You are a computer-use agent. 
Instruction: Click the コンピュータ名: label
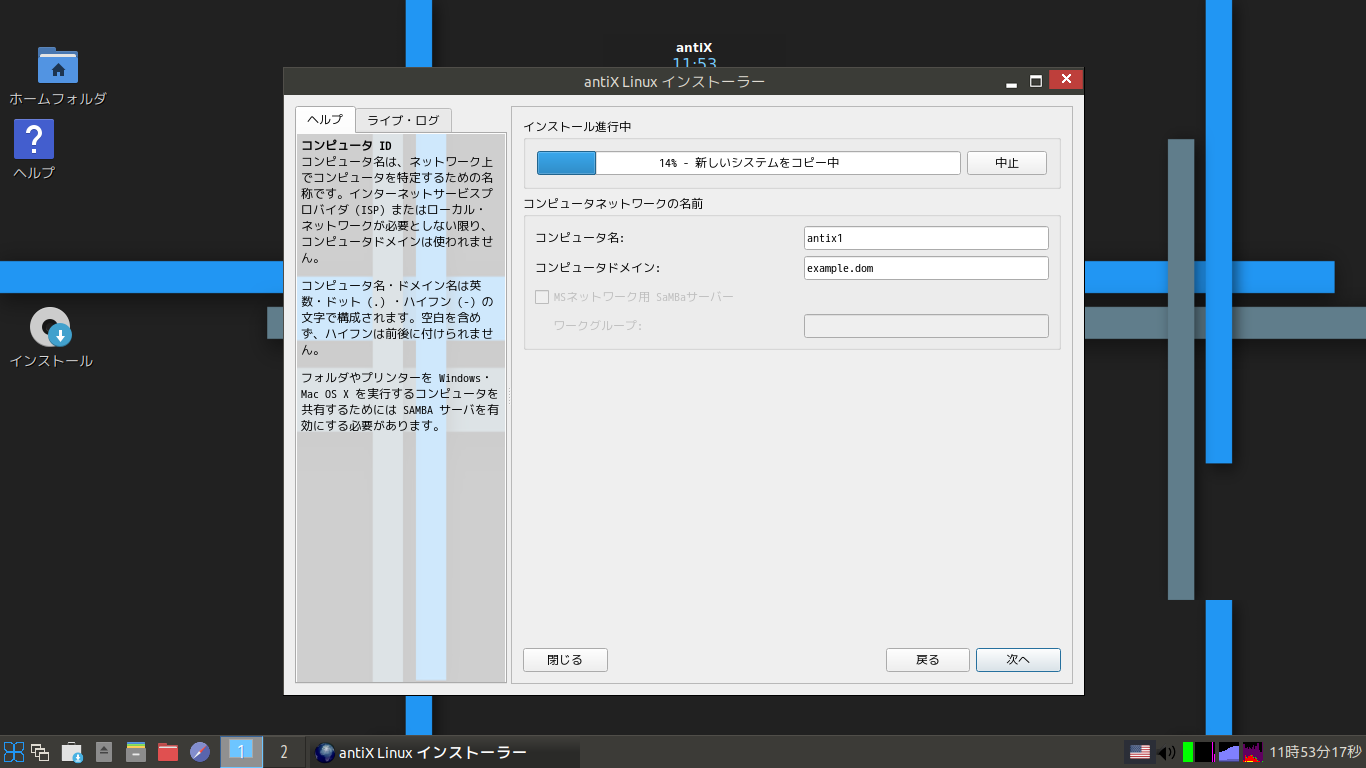pyautogui.click(x=580, y=238)
